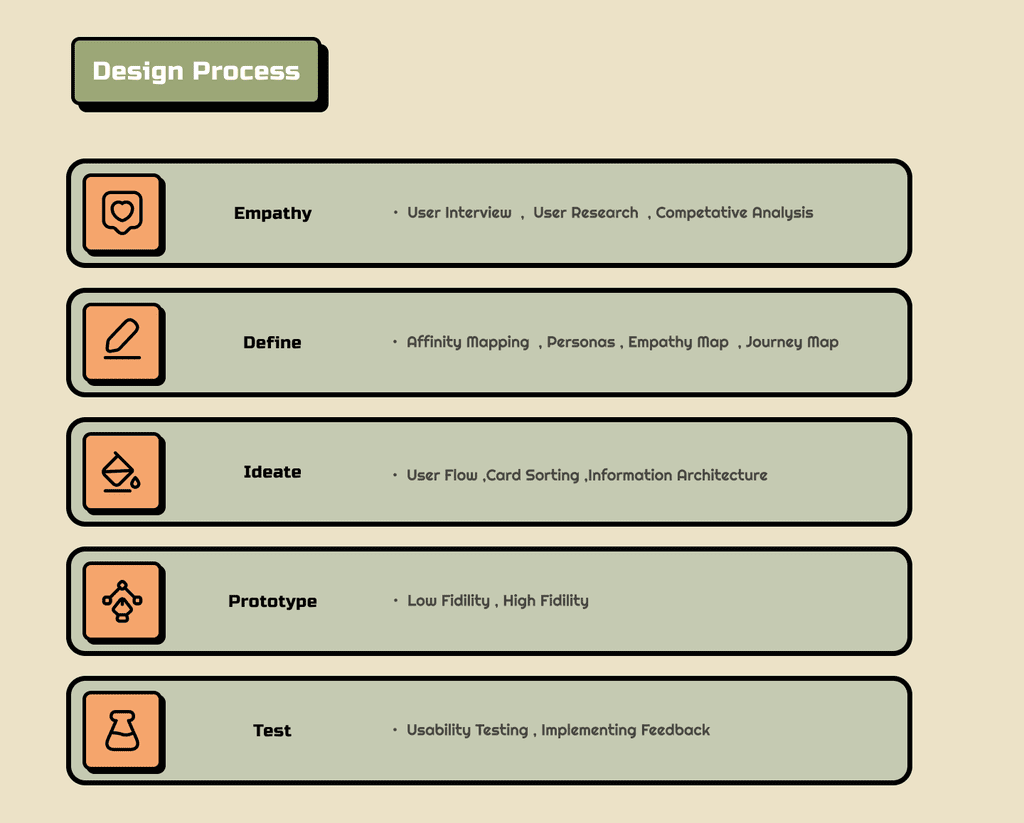The image size is (1024, 823).
Task: Open the Design Process title badge
Action: tap(196, 71)
